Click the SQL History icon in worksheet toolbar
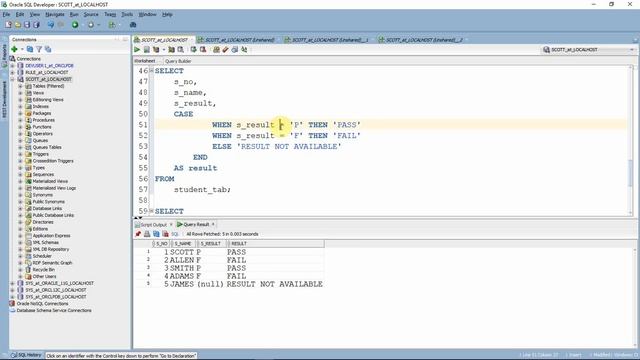The image size is (640, 360). [235, 50]
